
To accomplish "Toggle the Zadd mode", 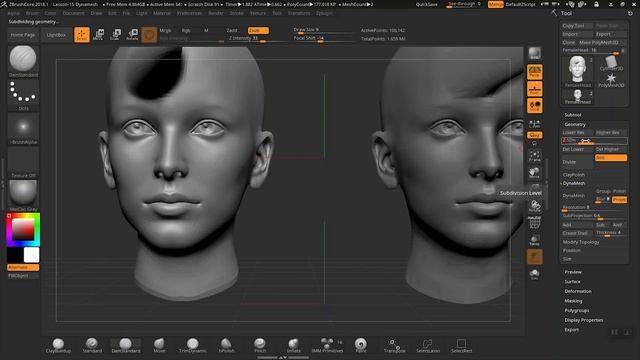I will coord(233,31).
